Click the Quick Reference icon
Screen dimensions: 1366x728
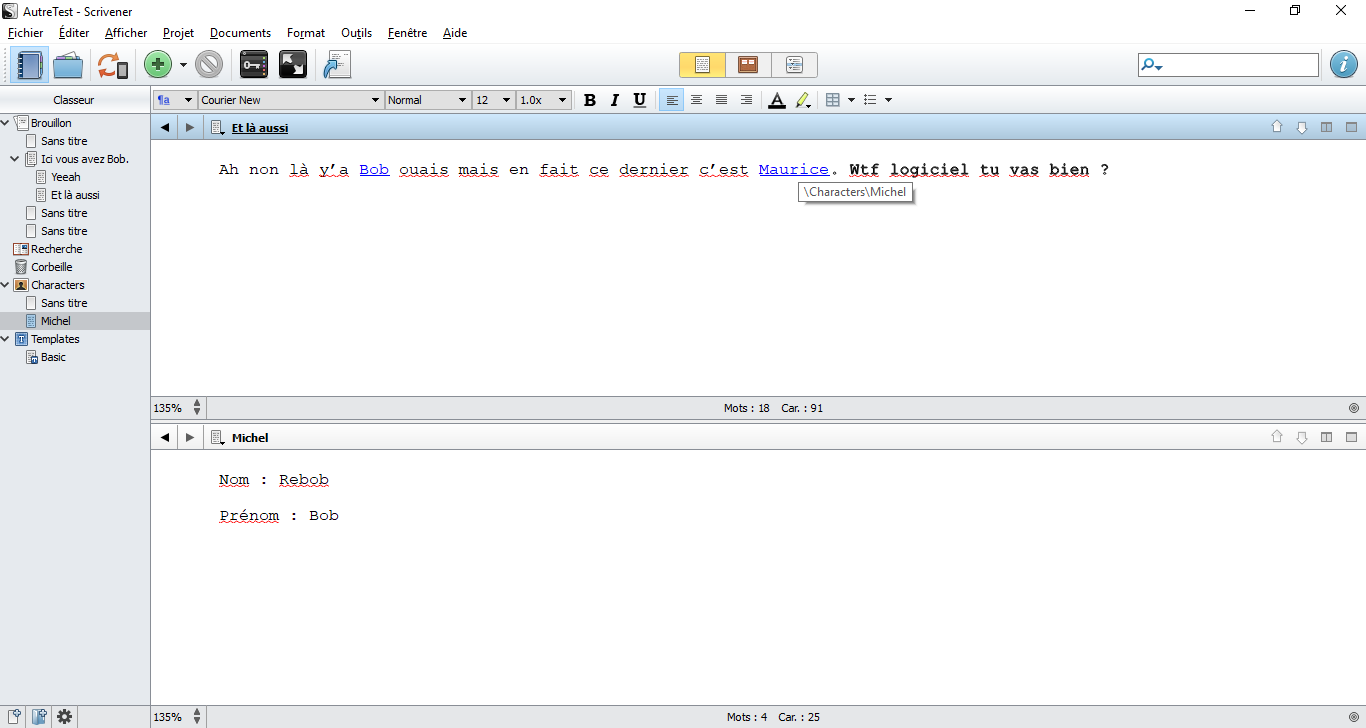coord(335,66)
